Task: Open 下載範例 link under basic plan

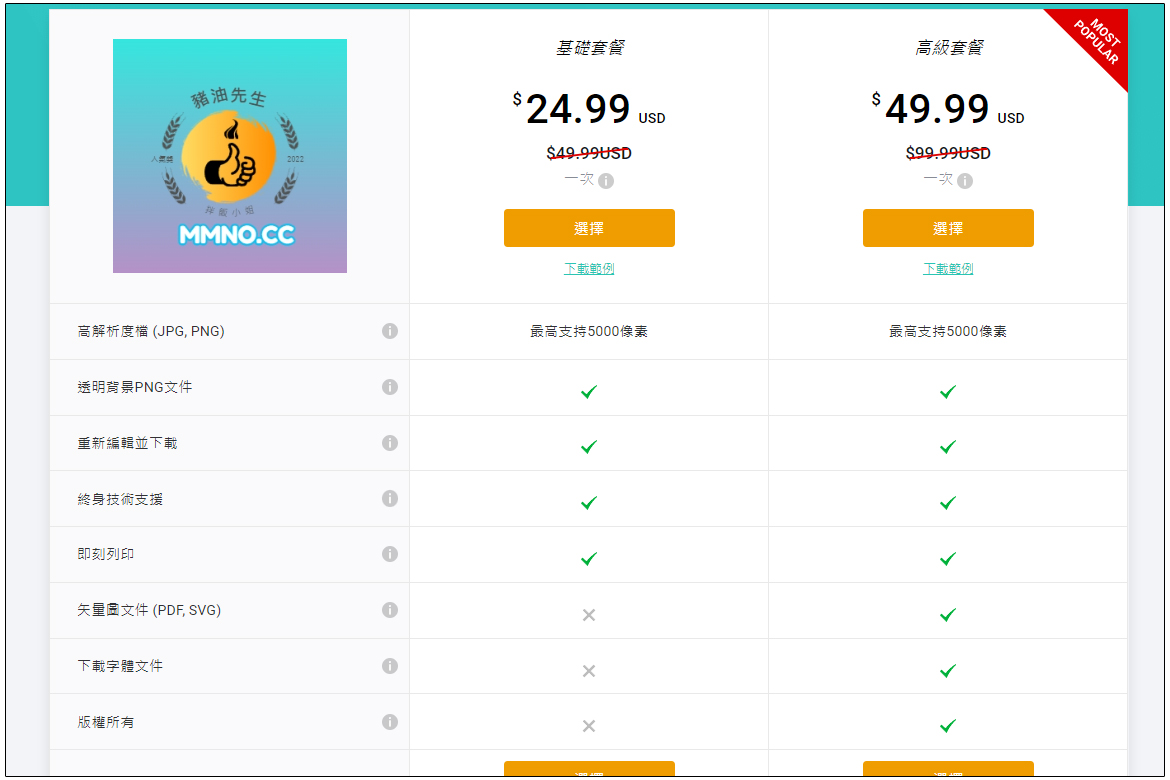Action: pyautogui.click(x=589, y=269)
